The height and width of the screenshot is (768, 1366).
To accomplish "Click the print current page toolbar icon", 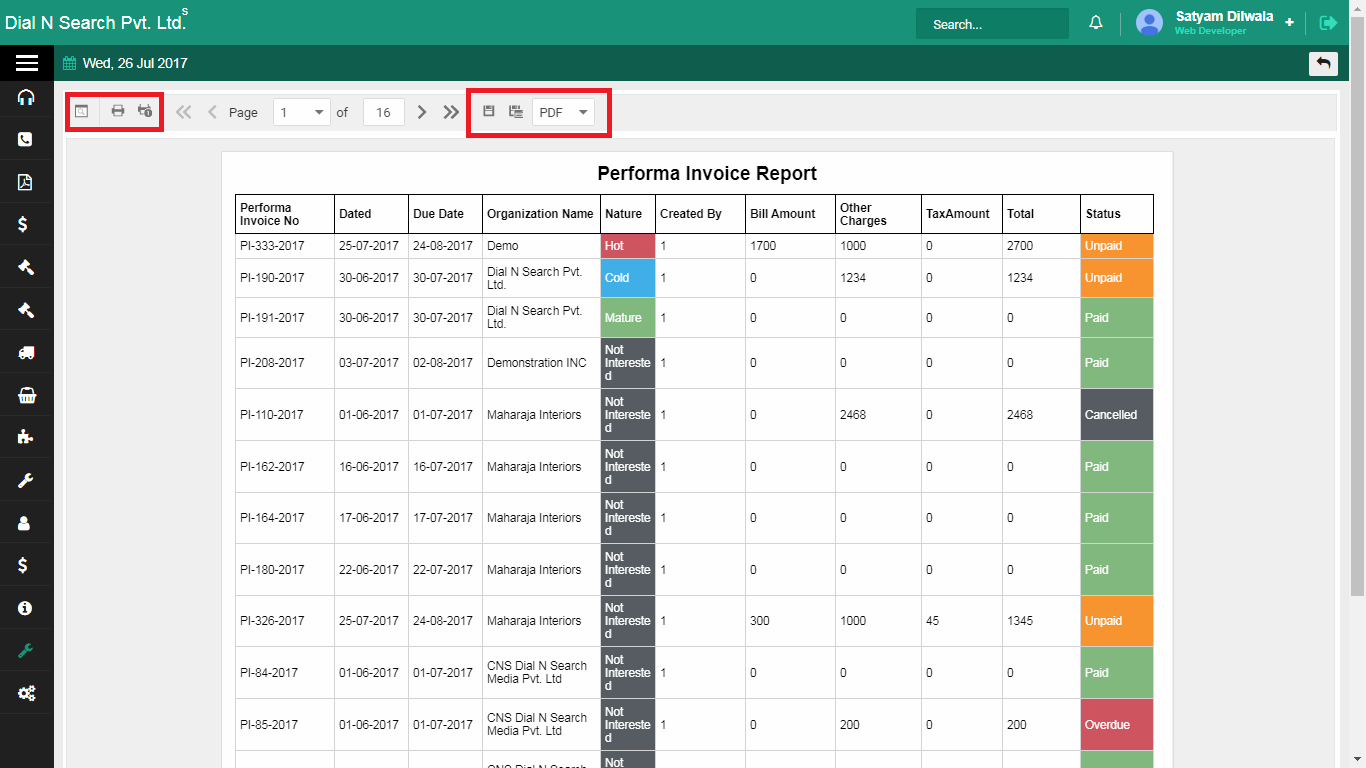I will 145,111.
